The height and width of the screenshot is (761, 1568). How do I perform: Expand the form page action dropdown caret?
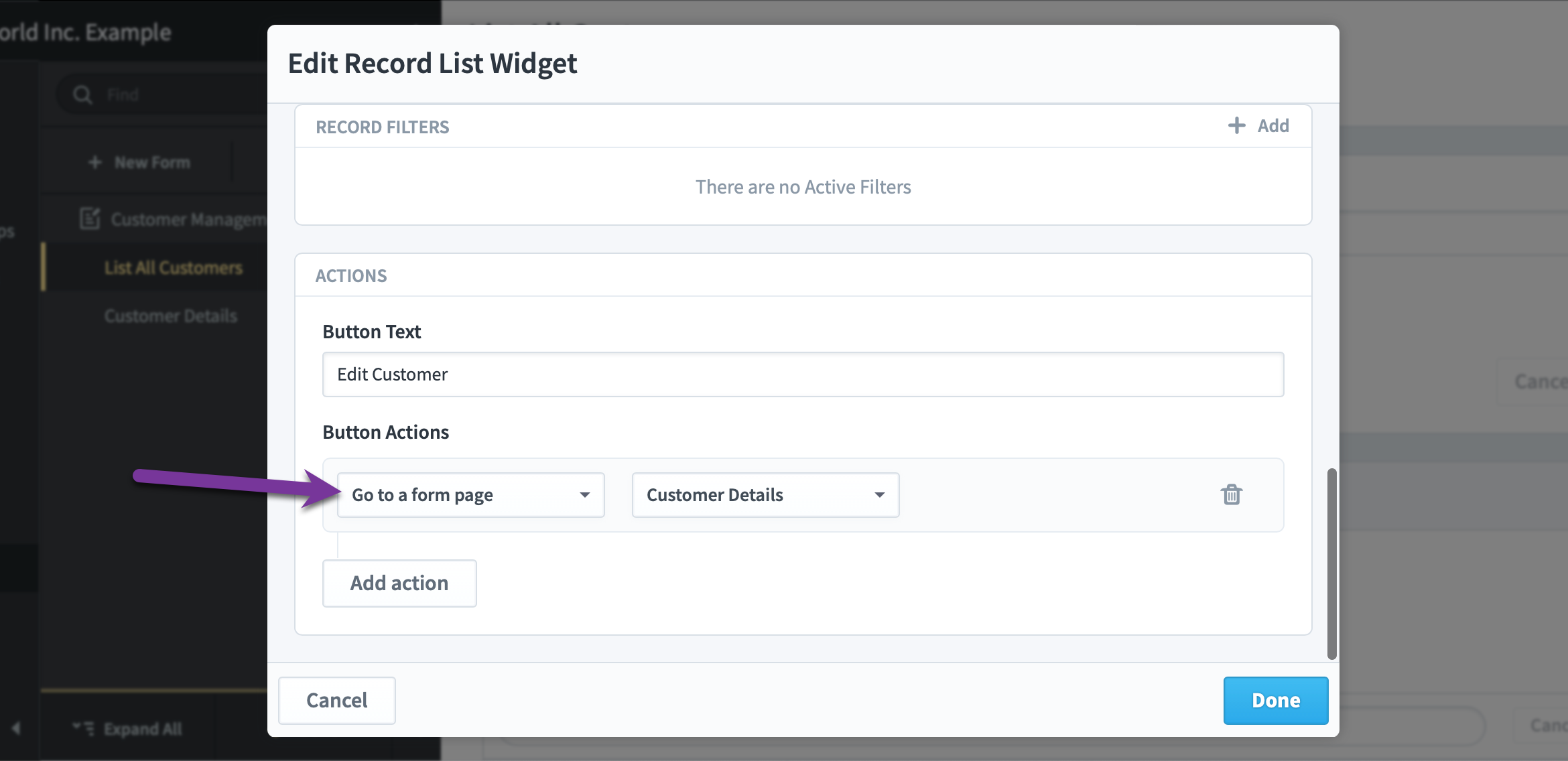586,494
